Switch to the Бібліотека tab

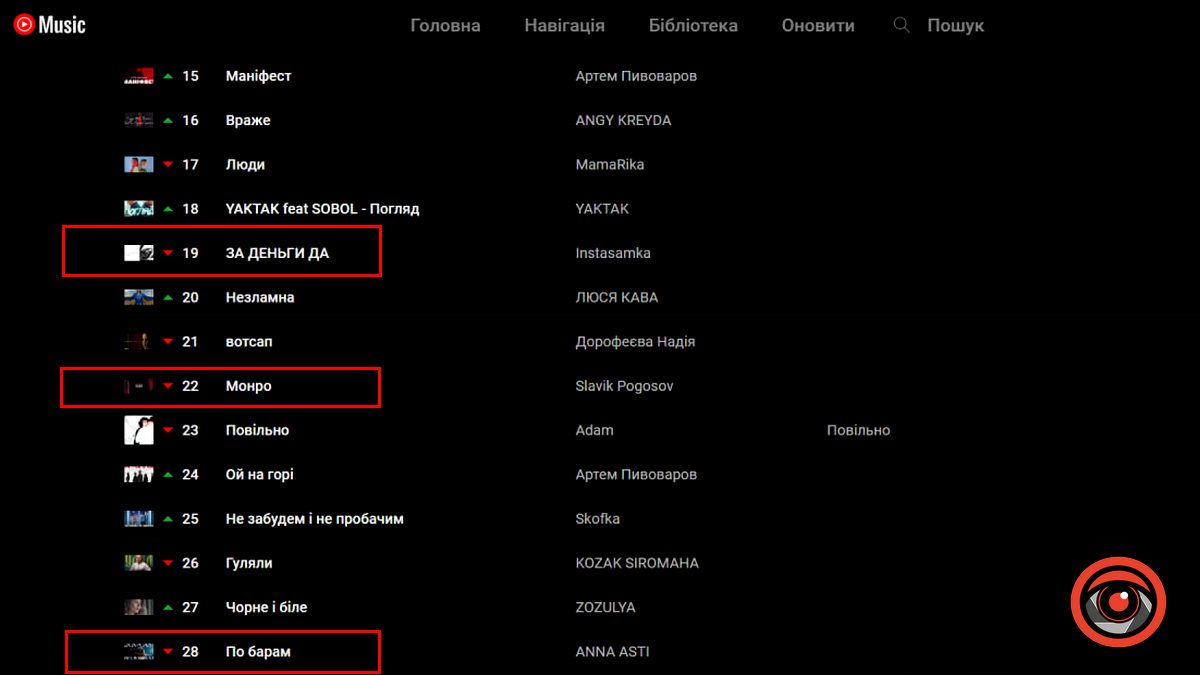click(x=693, y=26)
